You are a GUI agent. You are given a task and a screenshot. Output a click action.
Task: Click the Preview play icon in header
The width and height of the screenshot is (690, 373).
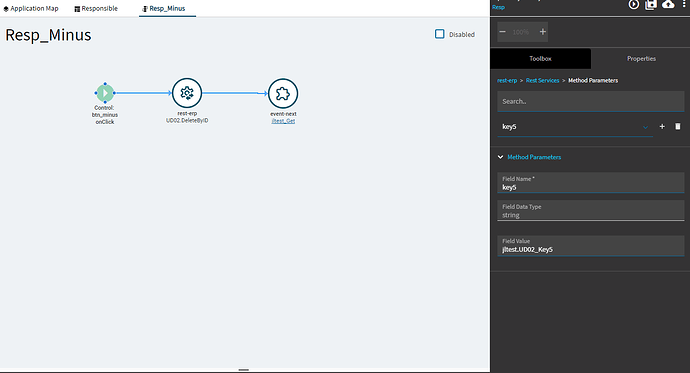tap(634, 4)
